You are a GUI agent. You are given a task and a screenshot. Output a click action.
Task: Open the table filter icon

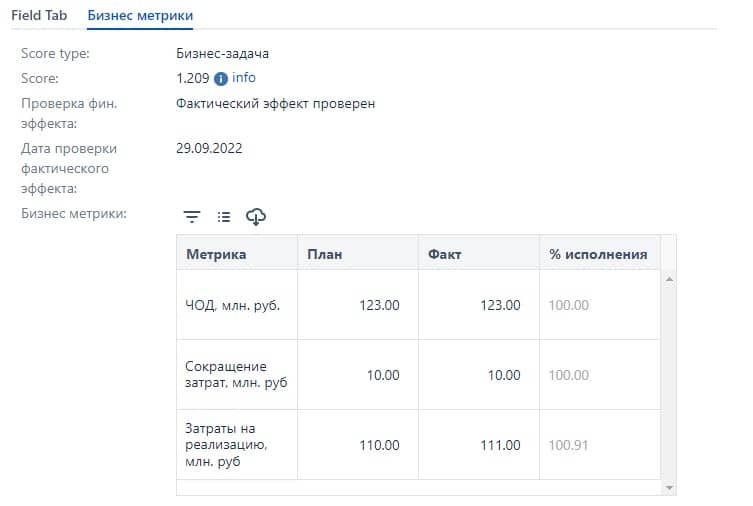coord(192,216)
